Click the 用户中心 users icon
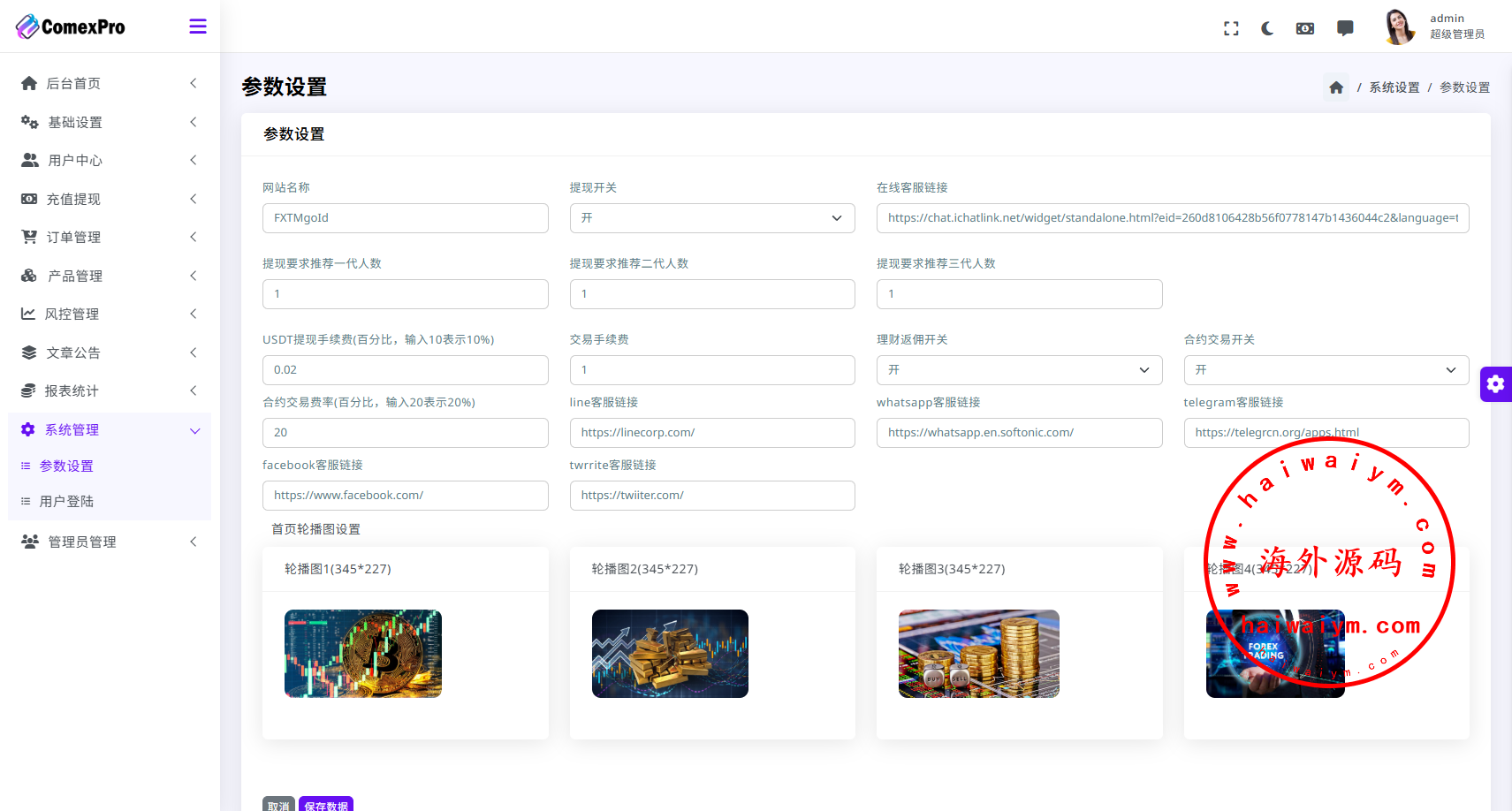Screen dimensions: 1512x811 (x=29, y=160)
